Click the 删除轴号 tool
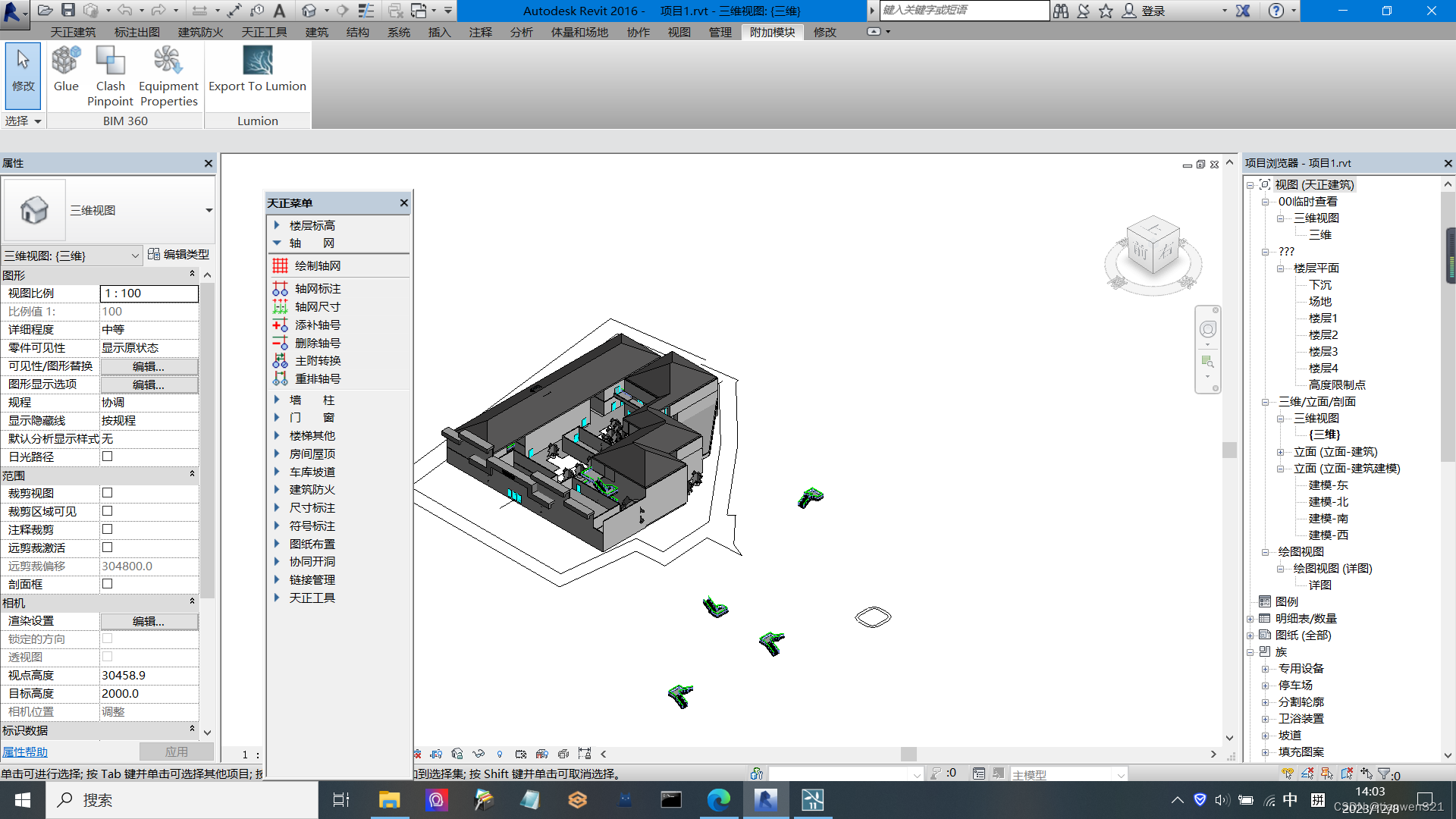The image size is (1456, 819). click(x=317, y=343)
